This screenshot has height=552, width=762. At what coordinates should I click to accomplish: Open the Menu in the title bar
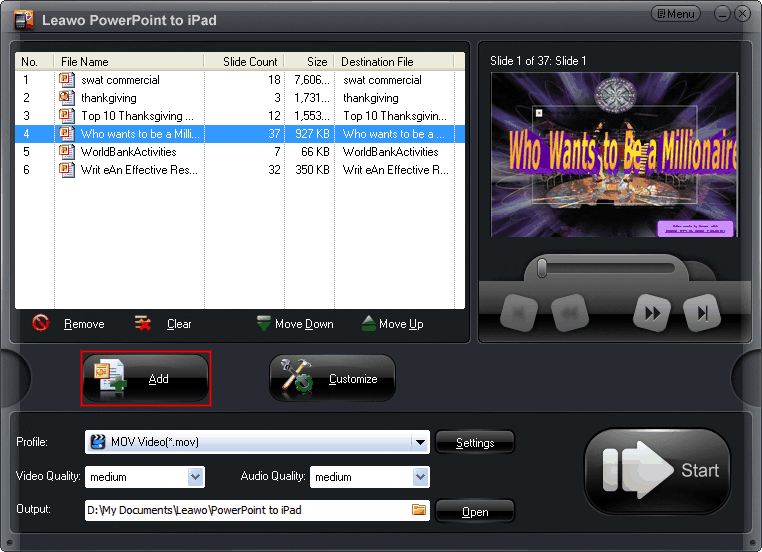(x=676, y=14)
